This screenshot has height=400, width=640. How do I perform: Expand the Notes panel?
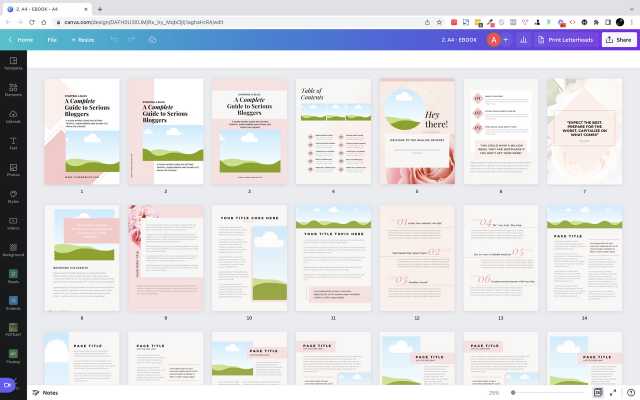pyautogui.click(x=44, y=392)
